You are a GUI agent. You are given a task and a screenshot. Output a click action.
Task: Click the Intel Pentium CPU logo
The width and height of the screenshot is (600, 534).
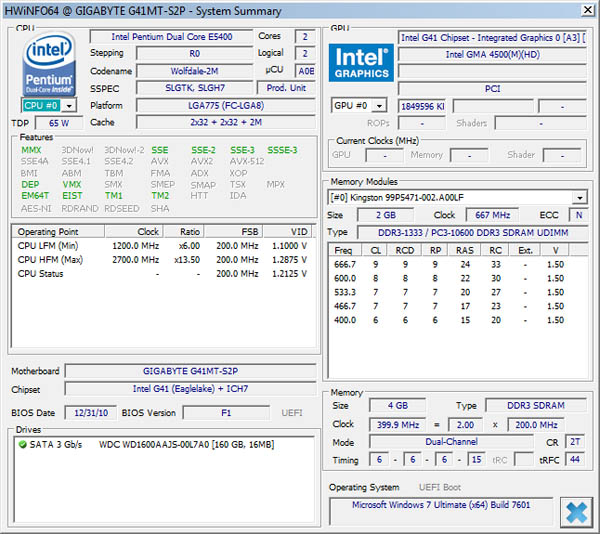tap(49, 64)
